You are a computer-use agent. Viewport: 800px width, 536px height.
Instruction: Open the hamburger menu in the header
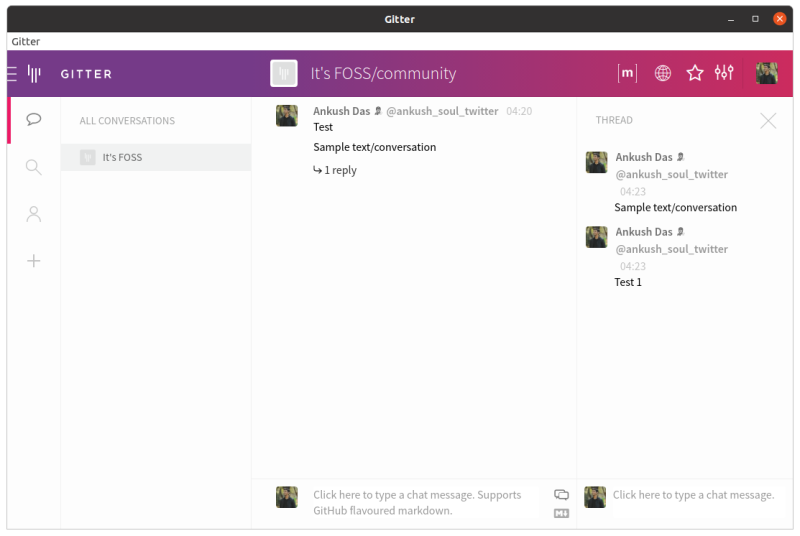[11, 74]
